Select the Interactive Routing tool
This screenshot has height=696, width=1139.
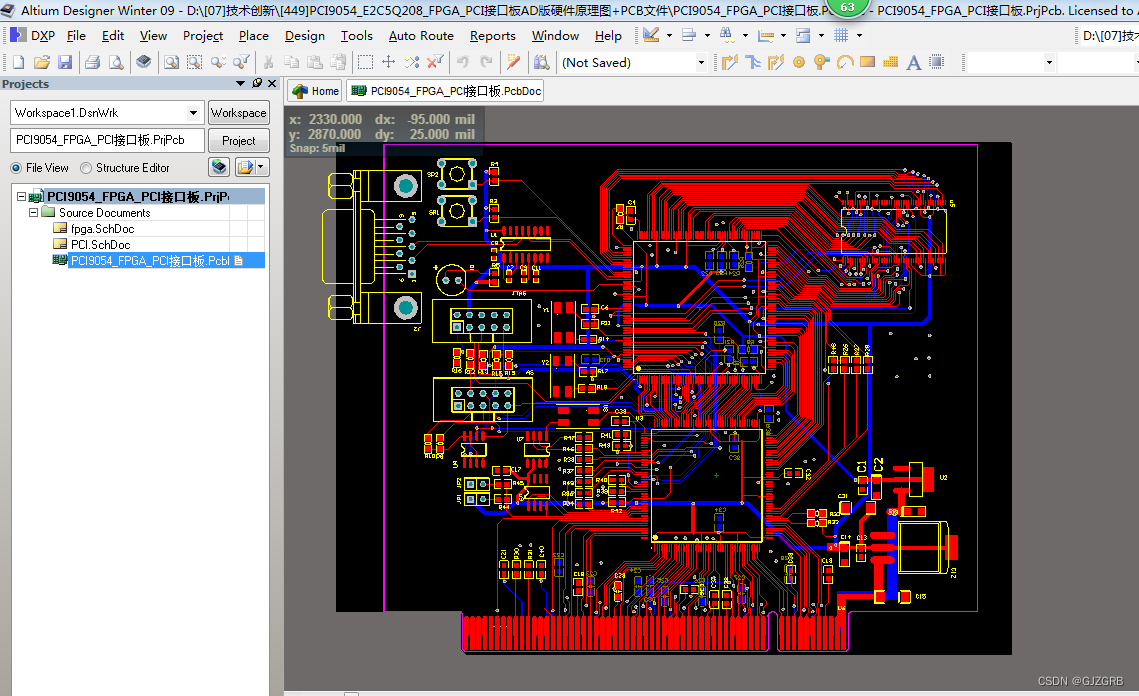[x=728, y=61]
